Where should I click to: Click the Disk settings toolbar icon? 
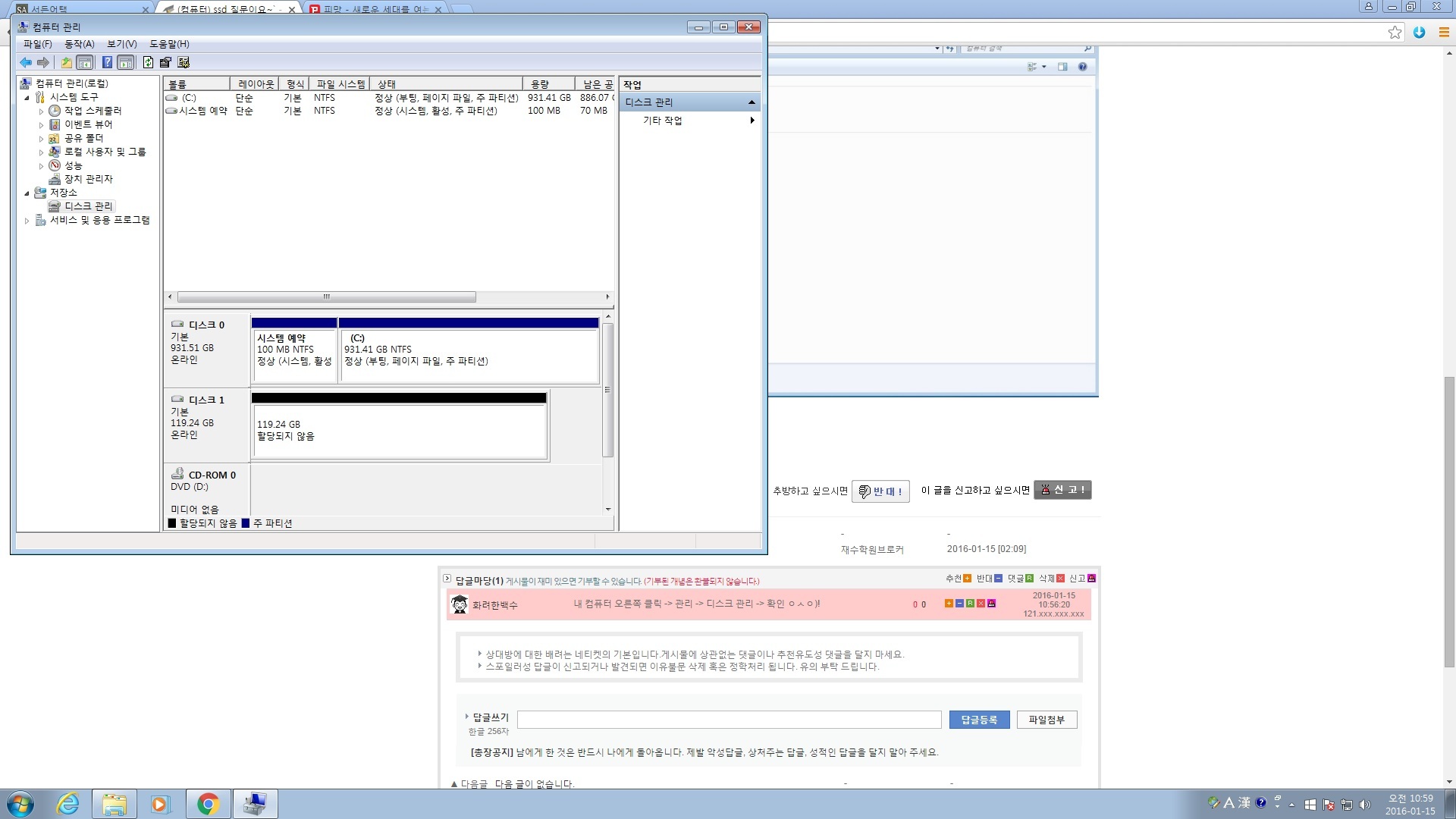184,62
